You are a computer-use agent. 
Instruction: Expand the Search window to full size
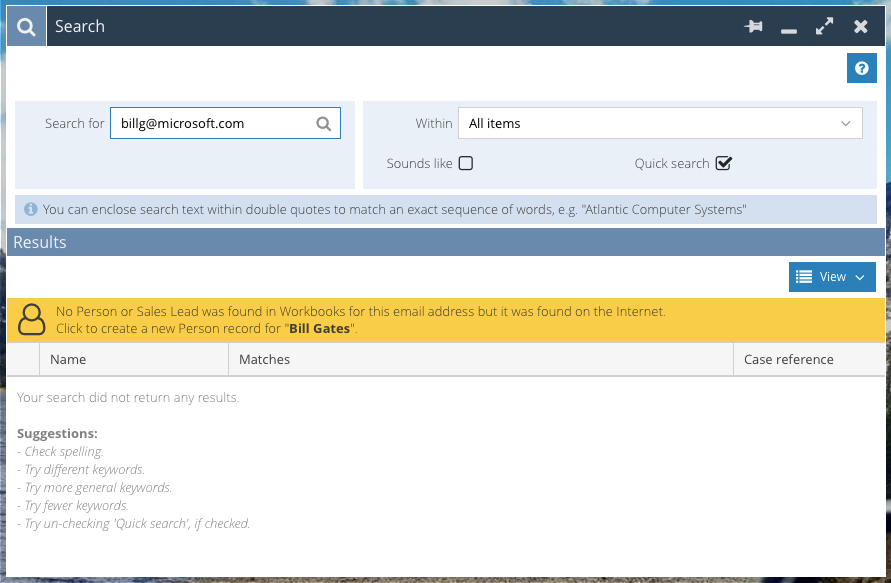click(825, 26)
